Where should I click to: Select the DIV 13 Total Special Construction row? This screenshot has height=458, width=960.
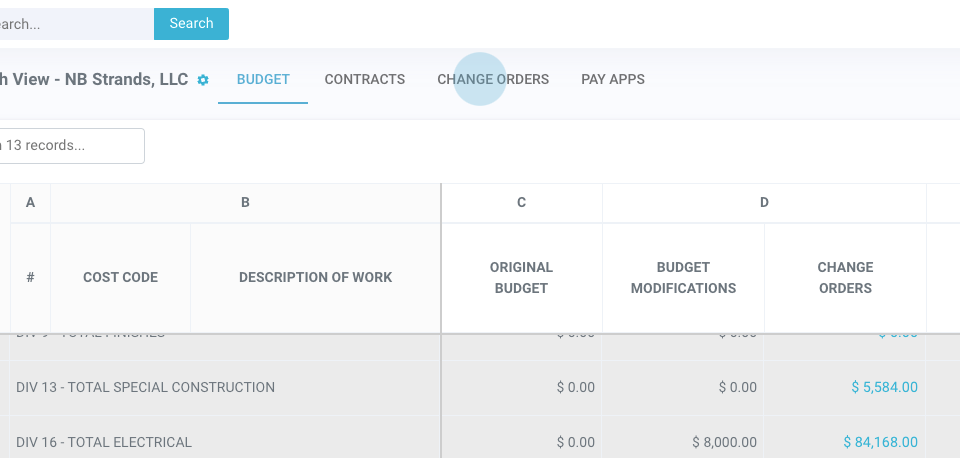(145, 387)
